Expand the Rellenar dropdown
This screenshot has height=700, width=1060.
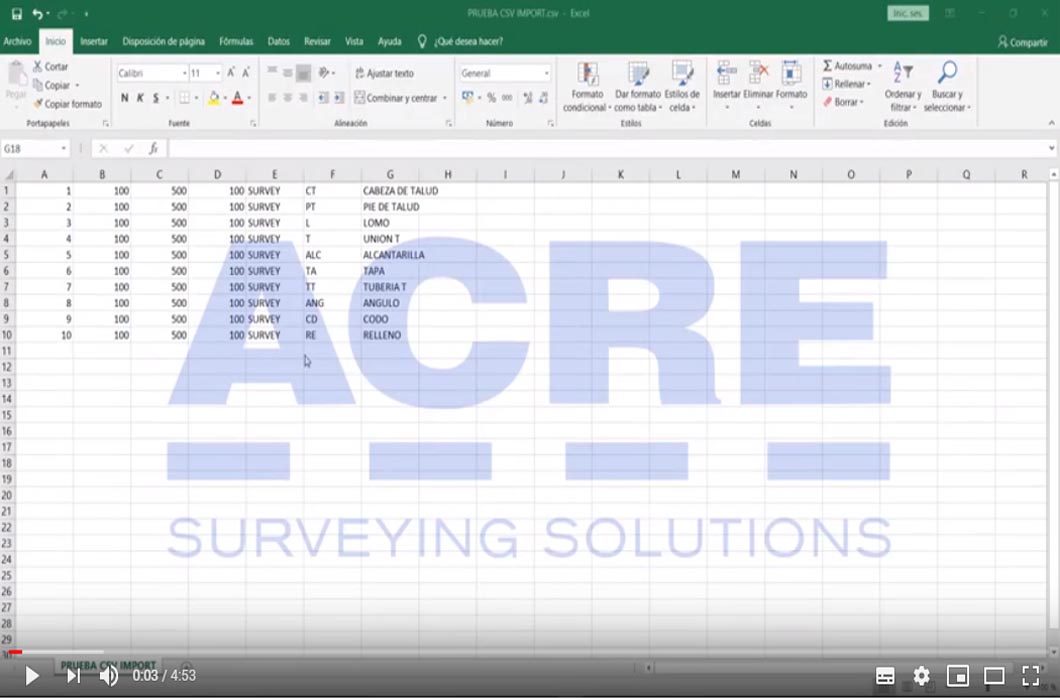[x=868, y=85]
